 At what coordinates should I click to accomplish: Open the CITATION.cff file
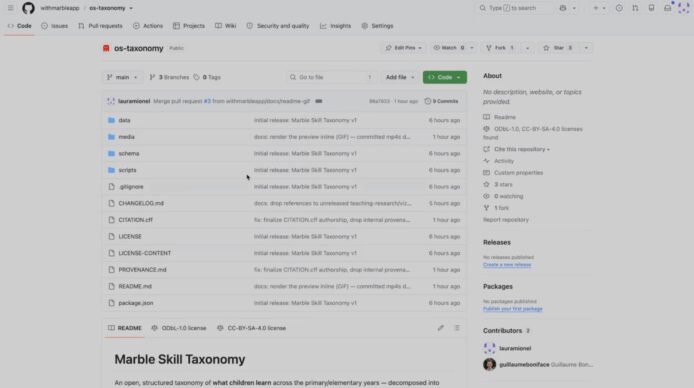(x=135, y=220)
